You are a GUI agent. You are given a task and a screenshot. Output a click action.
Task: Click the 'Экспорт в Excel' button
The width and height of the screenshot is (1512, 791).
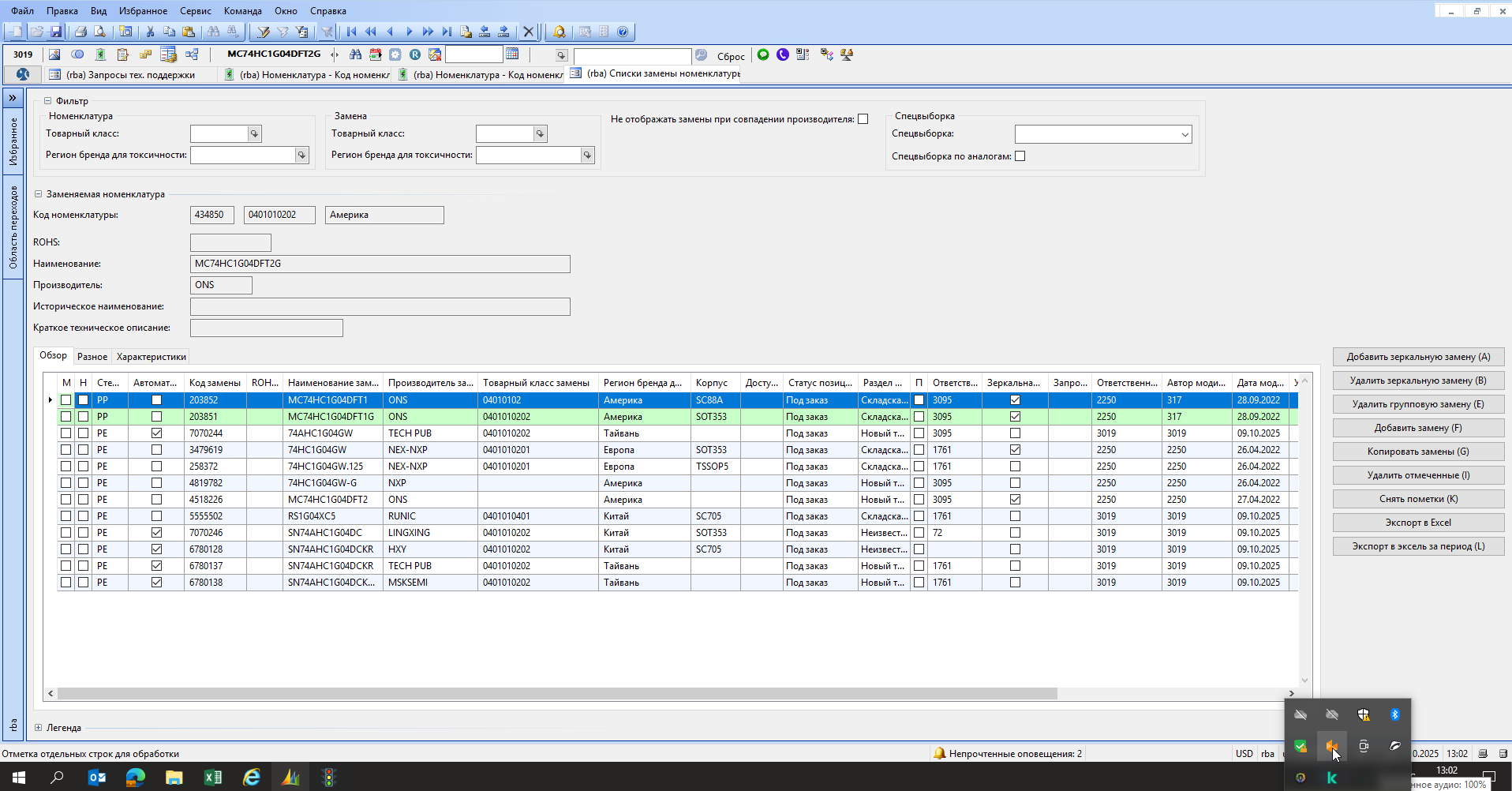(x=1418, y=523)
